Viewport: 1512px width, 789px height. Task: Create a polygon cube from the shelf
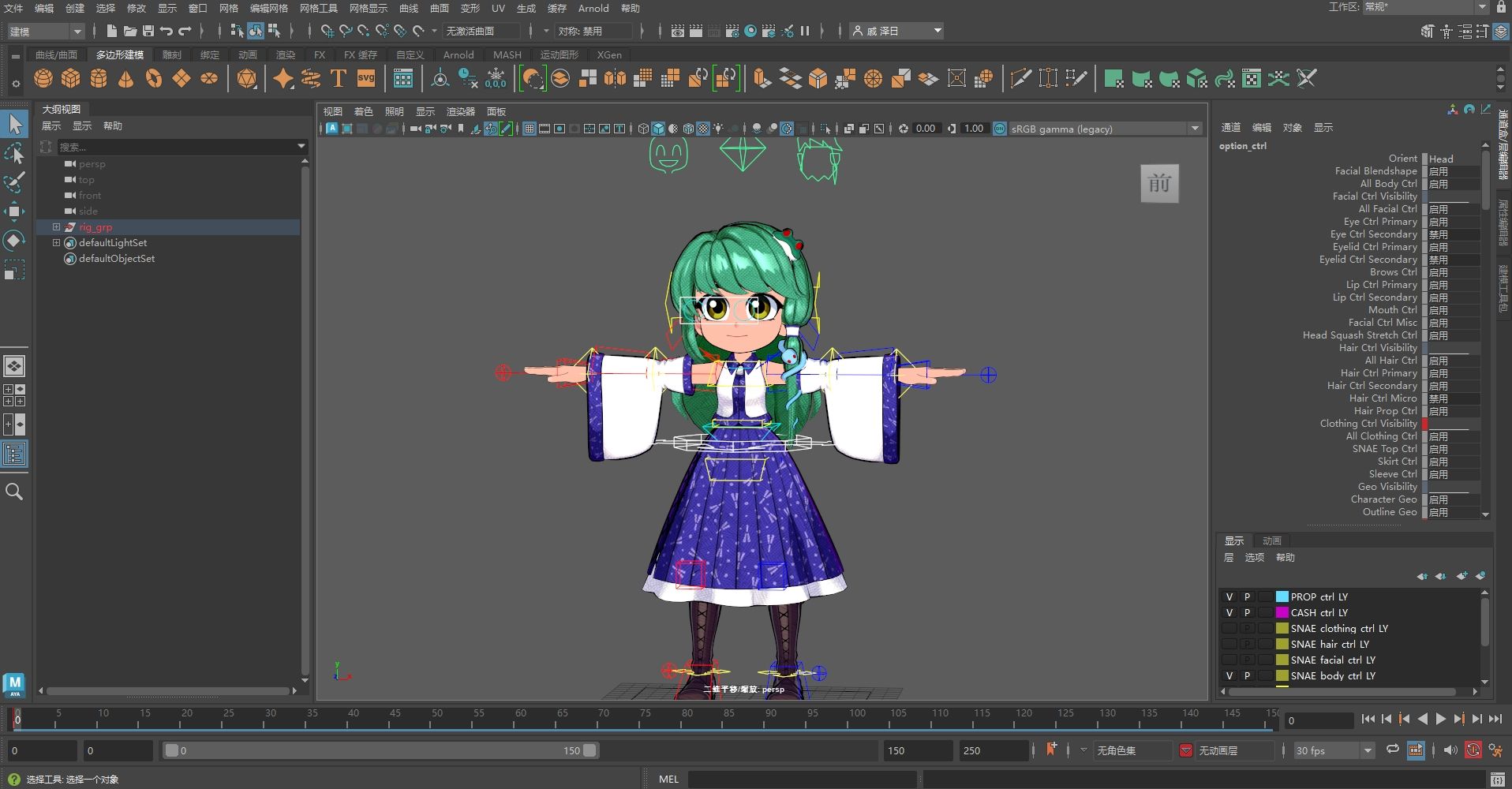[71, 78]
